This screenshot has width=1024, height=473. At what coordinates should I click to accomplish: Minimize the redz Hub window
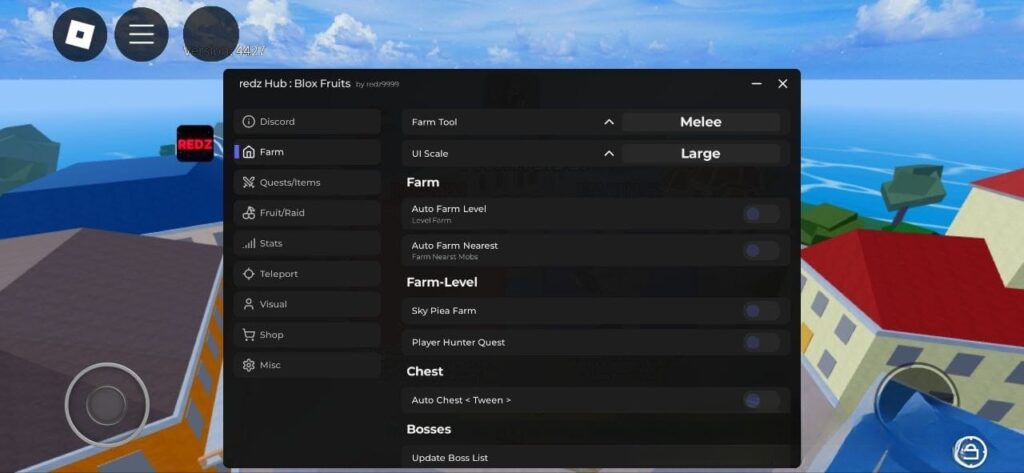[756, 84]
